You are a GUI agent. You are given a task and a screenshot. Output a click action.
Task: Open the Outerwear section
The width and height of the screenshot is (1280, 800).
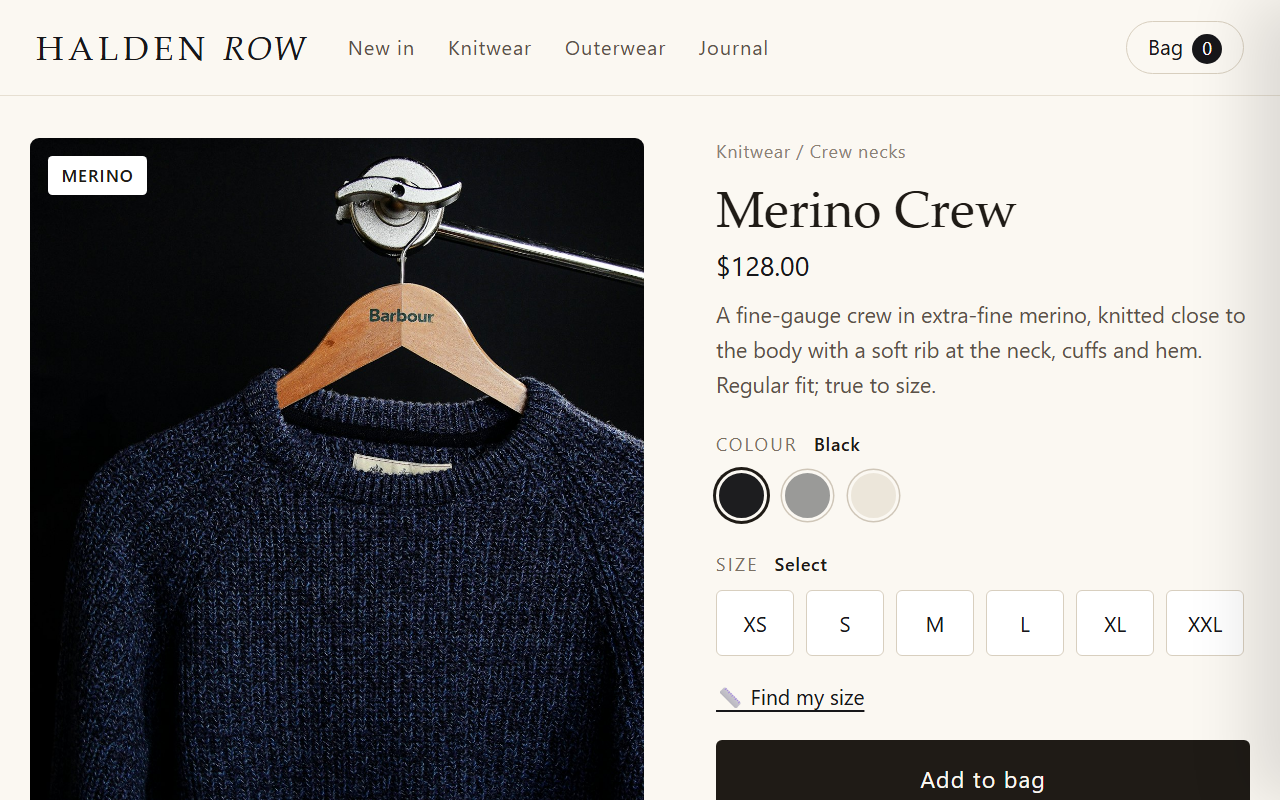coord(615,48)
